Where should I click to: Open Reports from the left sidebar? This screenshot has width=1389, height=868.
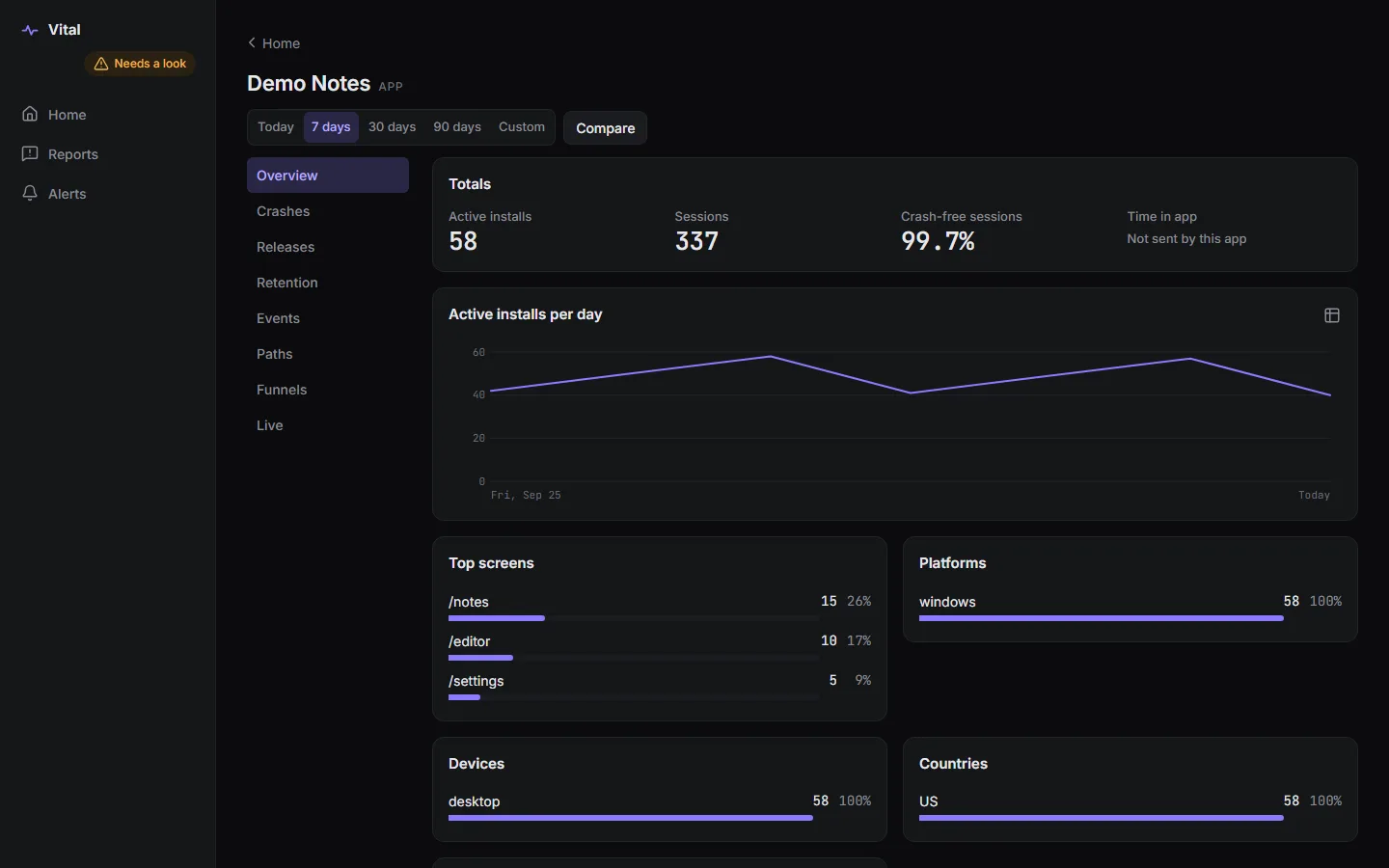pos(107,153)
